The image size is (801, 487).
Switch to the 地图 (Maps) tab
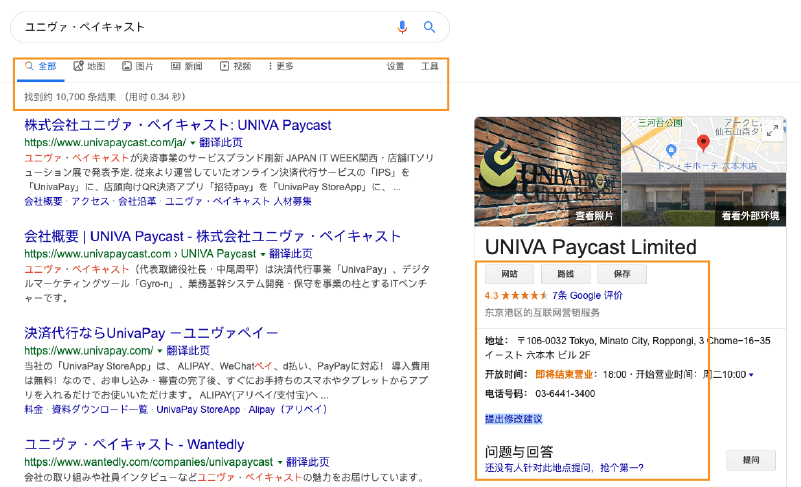coord(89,66)
